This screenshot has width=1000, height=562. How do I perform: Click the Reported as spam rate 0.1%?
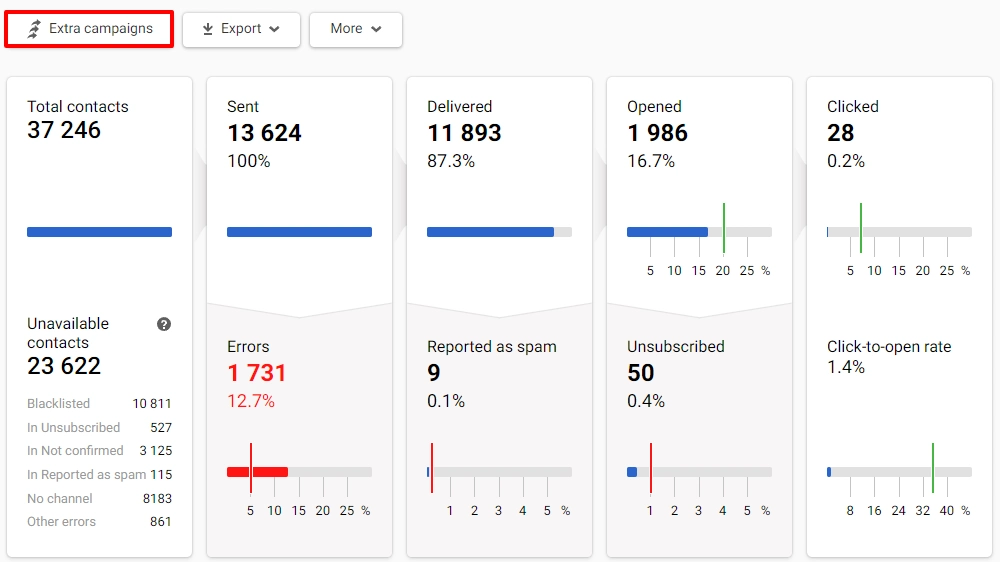click(x=446, y=401)
